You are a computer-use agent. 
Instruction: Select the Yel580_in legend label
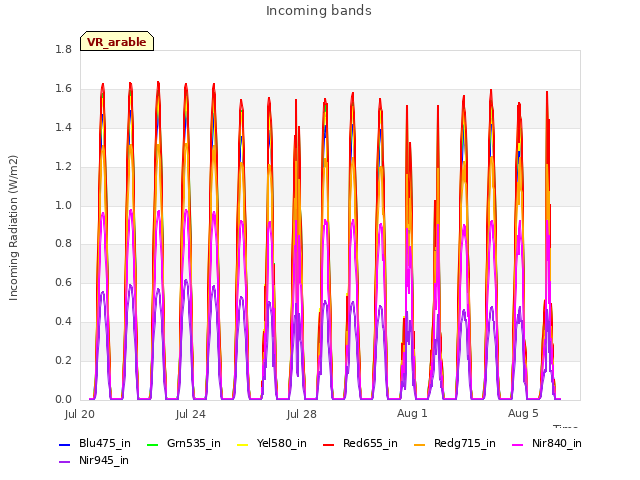click(282, 444)
